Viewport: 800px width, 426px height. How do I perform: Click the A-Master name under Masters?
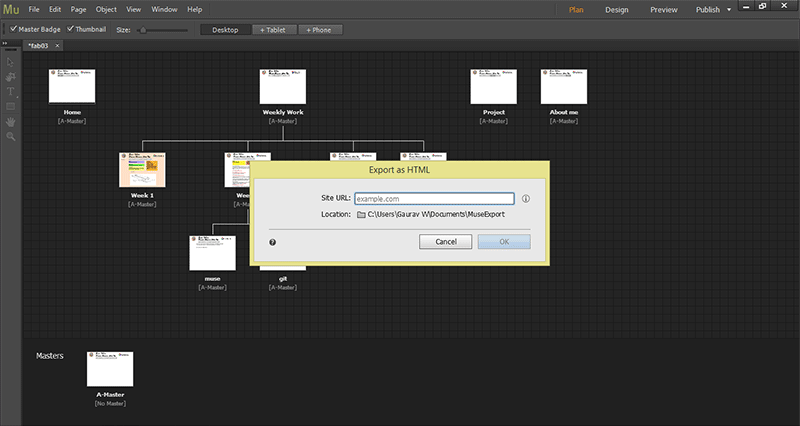(110, 394)
